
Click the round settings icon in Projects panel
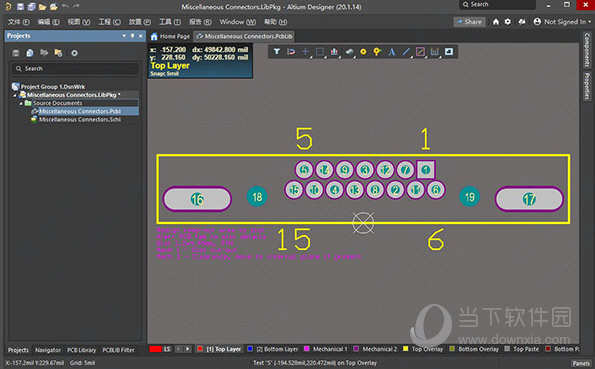[74, 53]
